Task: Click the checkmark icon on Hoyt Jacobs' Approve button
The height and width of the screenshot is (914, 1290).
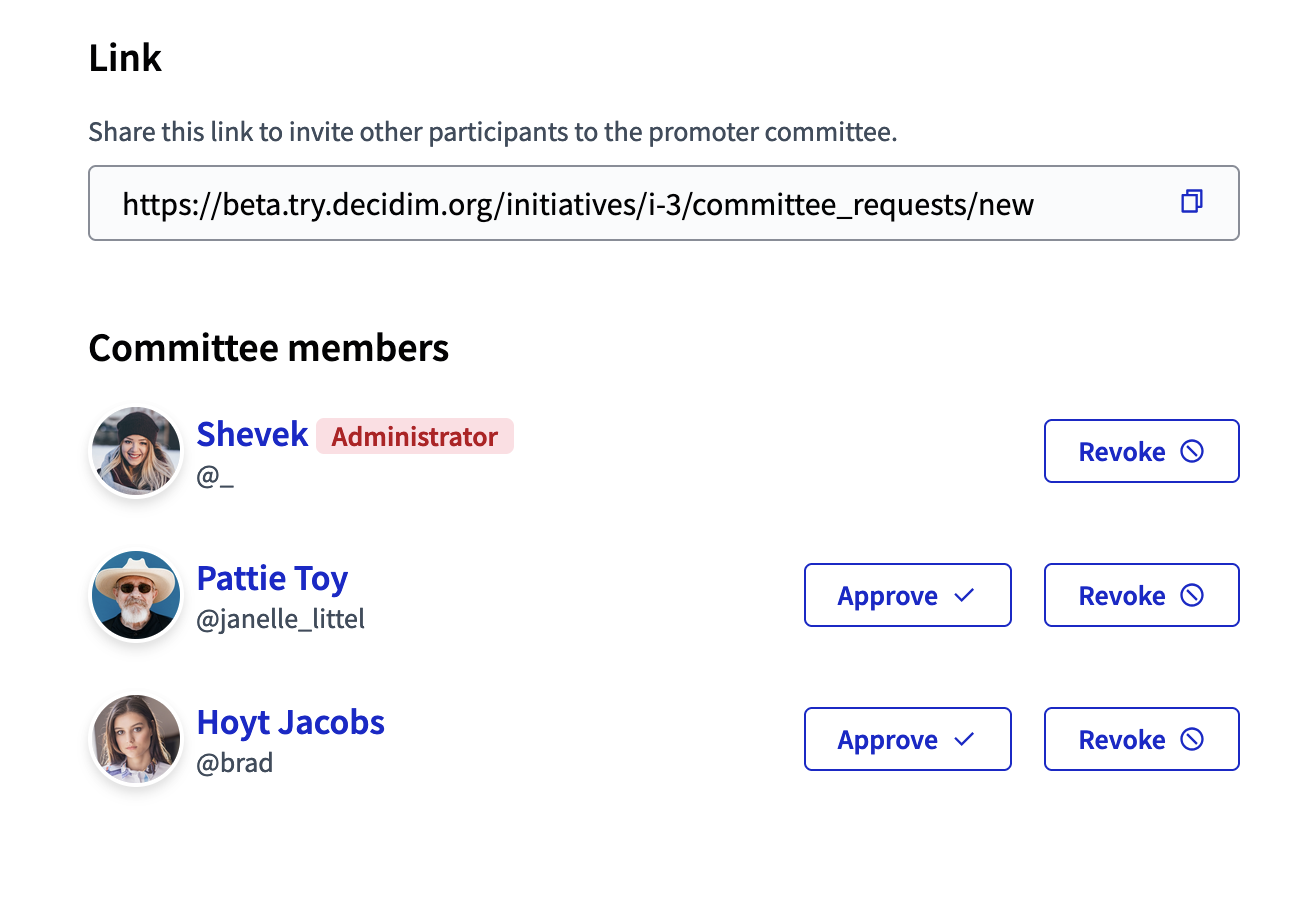Action: tap(962, 739)
